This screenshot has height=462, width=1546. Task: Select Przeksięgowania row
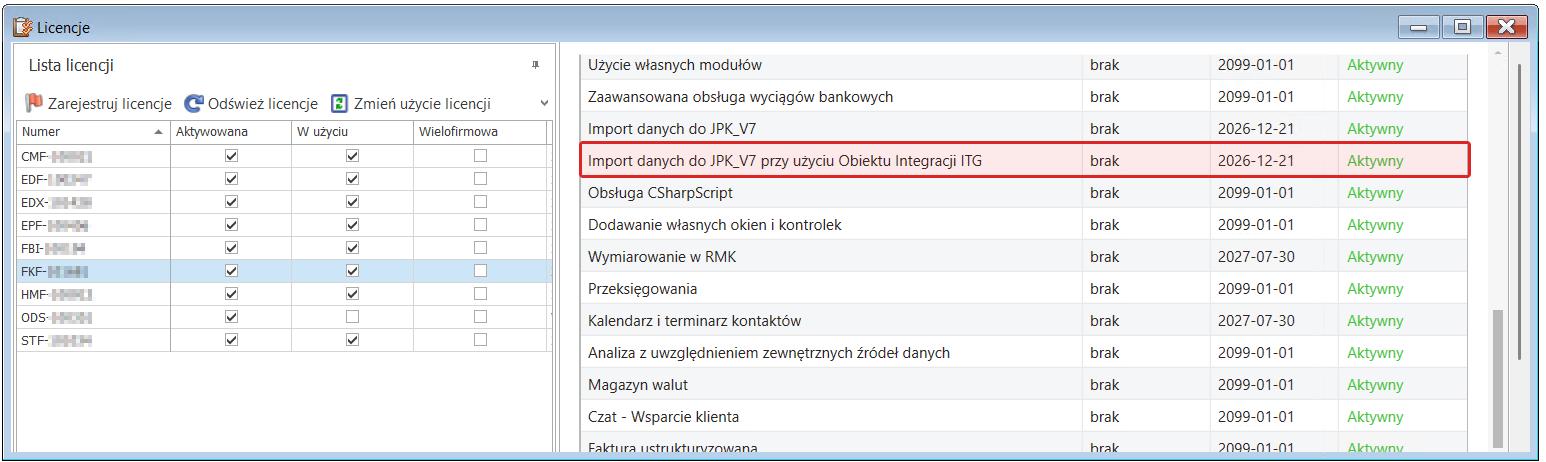coord(1025,289)
